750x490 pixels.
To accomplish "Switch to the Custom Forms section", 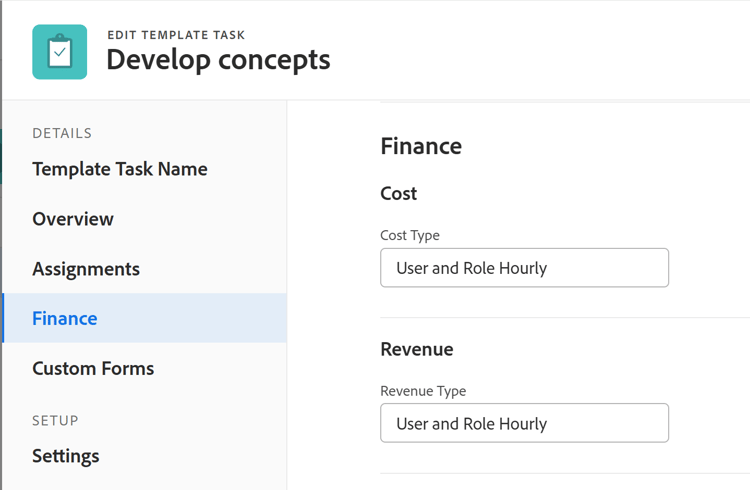I will 93,368.
